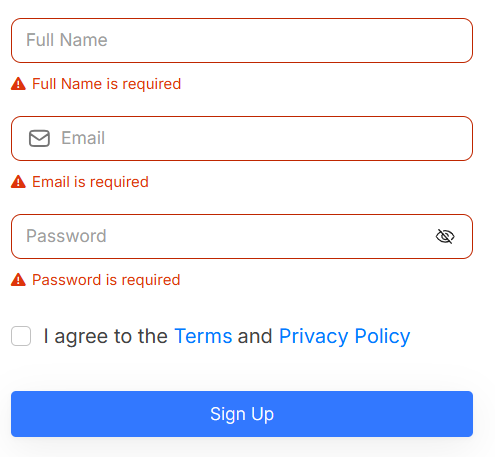Click warning triangle beside Password error
Viewport: 495px width, 457px height.
[18, 280]
